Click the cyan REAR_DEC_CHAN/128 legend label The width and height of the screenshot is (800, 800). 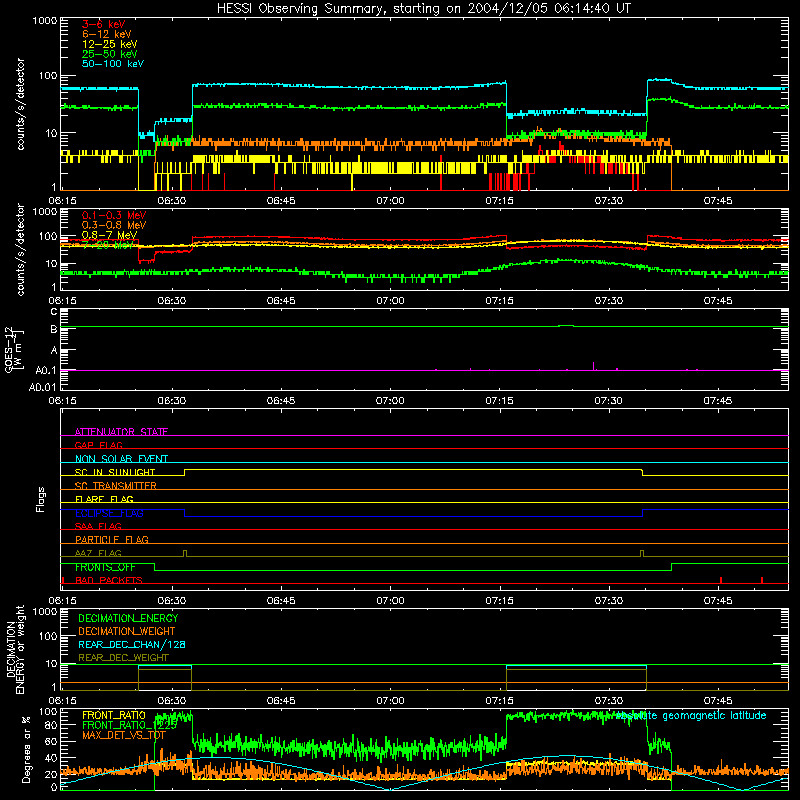click(x=132, y=644)
